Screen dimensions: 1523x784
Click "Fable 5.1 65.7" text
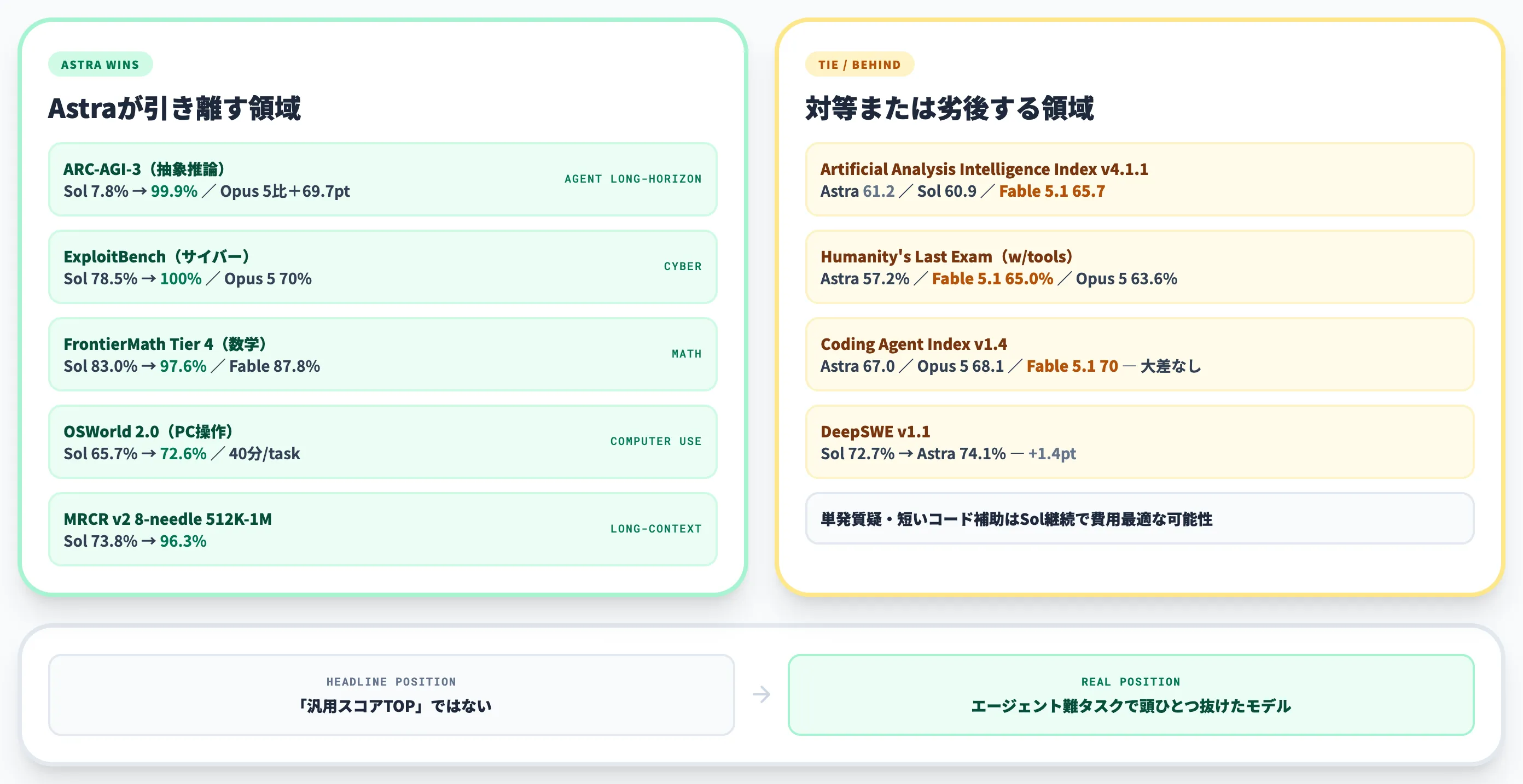pyautogui.click(x=1052, y=191)
